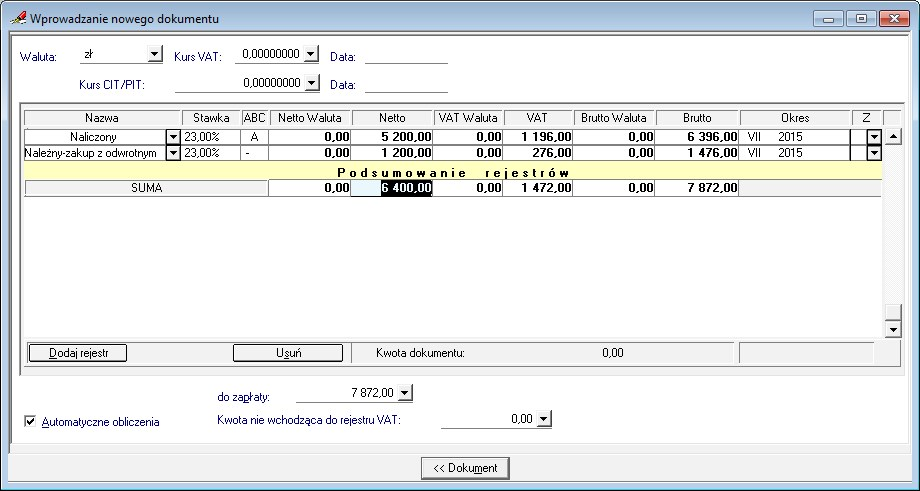This screenshot has height=491, width=920.
Task: Click the Data field next to Kurs CIT/PIT
Action: tap(405, 85)
